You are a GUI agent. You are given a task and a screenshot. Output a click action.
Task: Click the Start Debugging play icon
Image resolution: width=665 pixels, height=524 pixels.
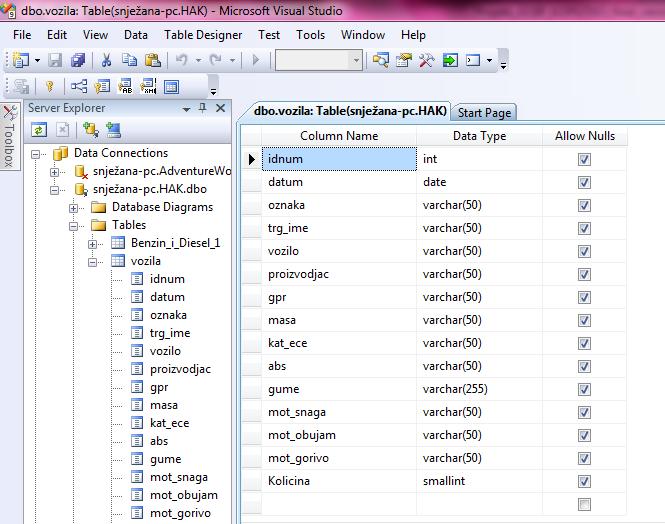pyautogui.click(x=256, y=60)
